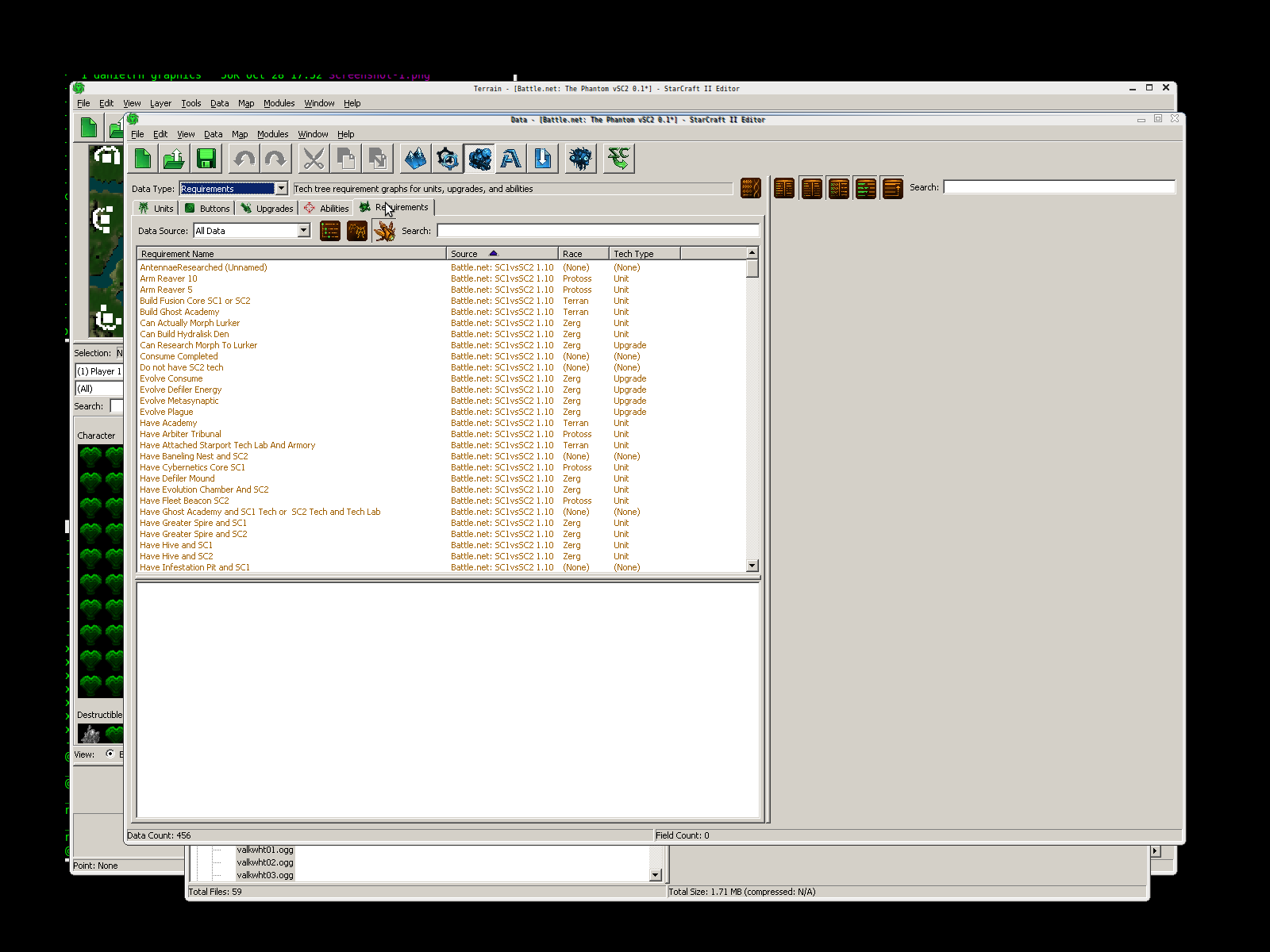Open the Terrain module mountain icon

415,159
